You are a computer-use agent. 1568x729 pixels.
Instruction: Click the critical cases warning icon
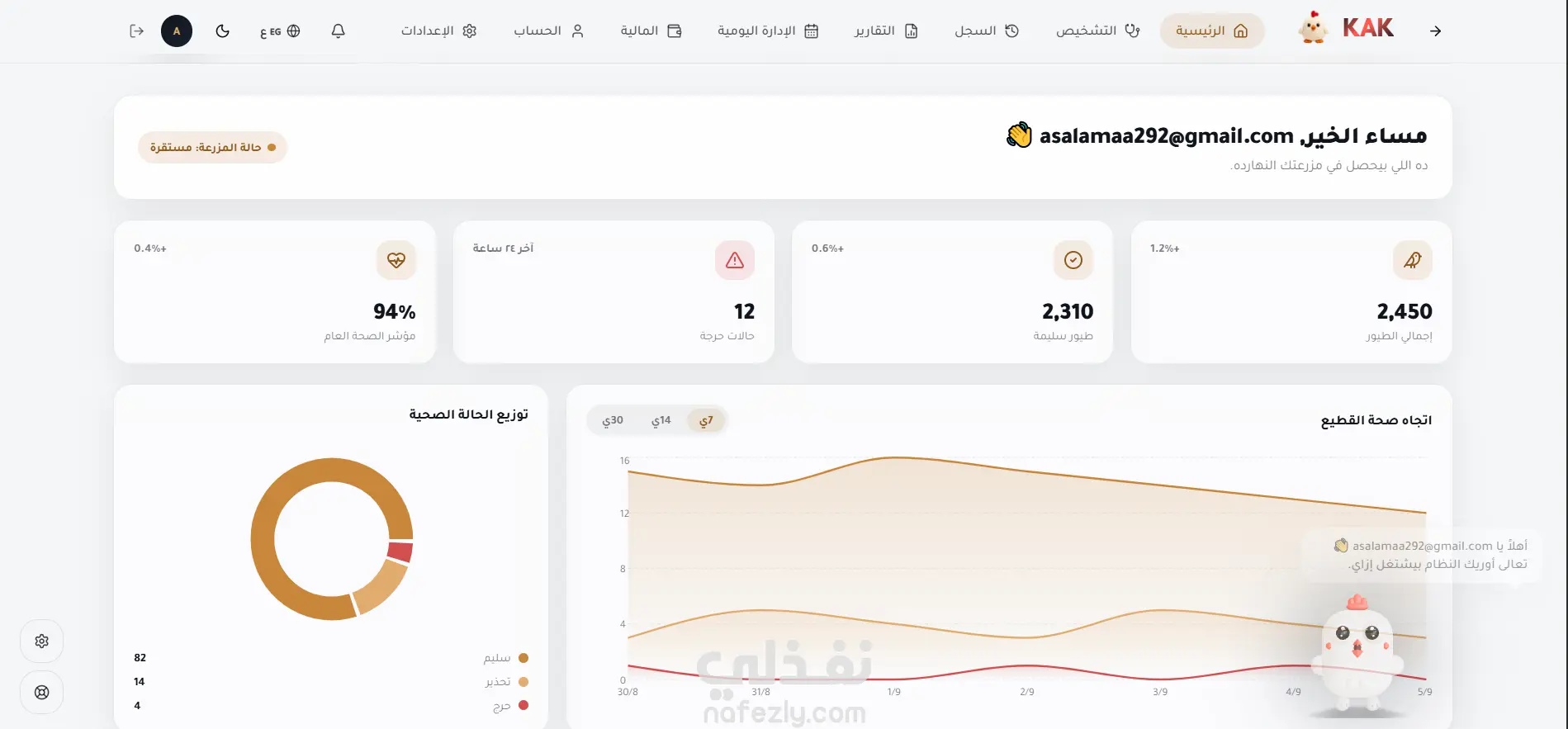735,261
